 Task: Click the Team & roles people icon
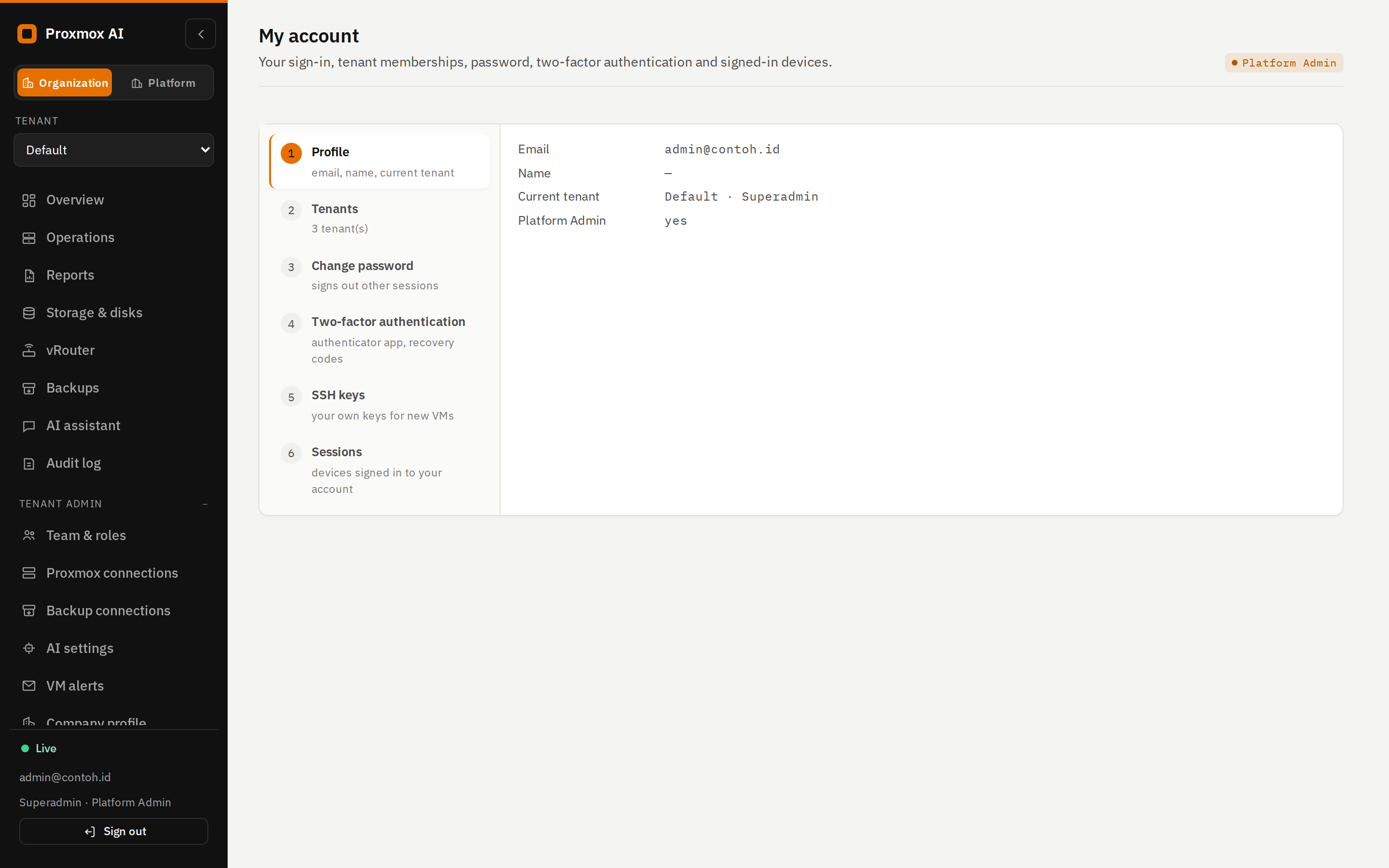(29, 536)
